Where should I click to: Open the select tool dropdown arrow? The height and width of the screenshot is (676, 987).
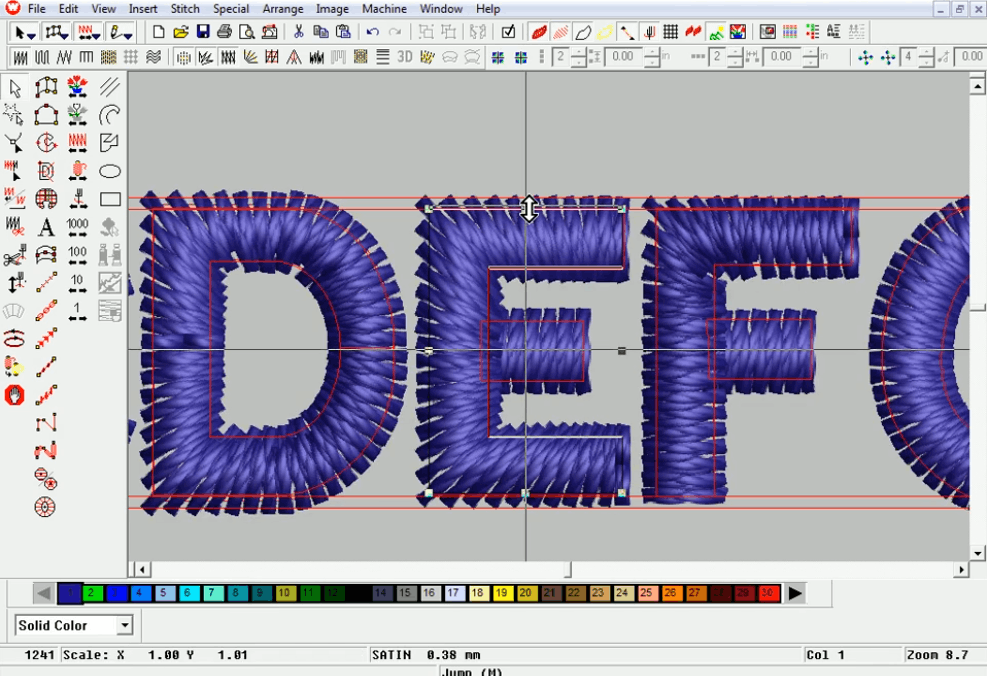coord(31,34)
